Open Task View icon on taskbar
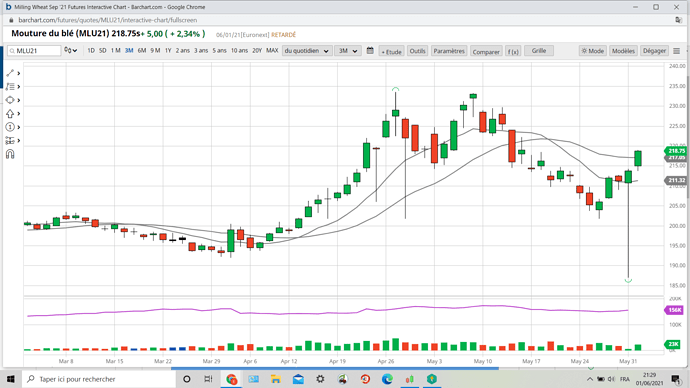The width and height of the screenshot is (690, 388). (208, 379)
